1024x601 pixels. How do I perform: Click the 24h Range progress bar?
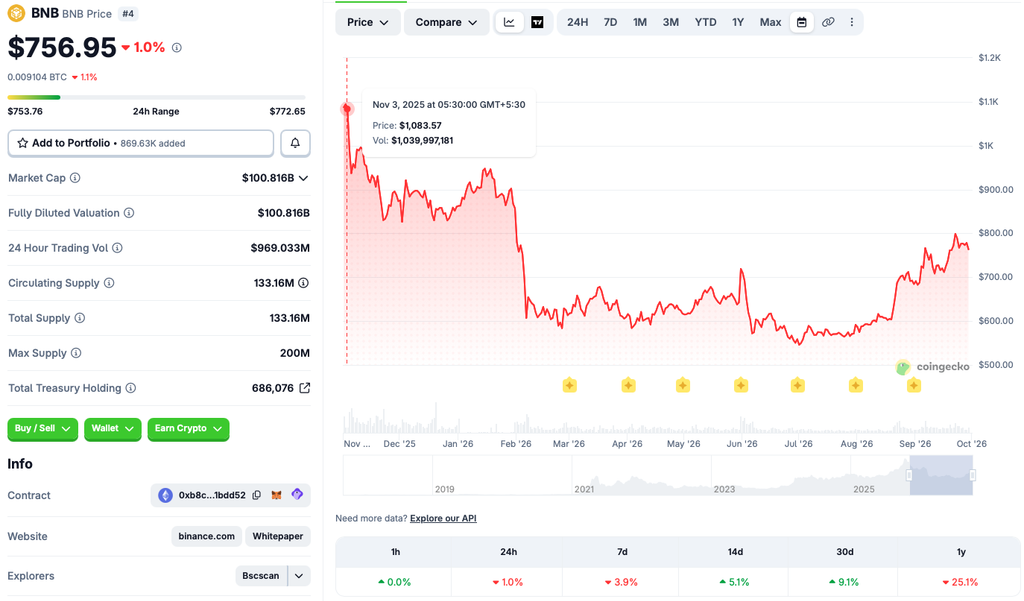click(x=157, y=97)
